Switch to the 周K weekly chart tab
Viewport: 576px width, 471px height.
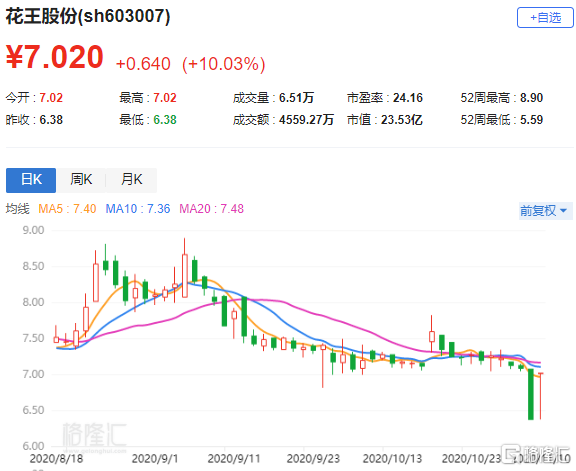pyautogui.click(x=81, y=180)
